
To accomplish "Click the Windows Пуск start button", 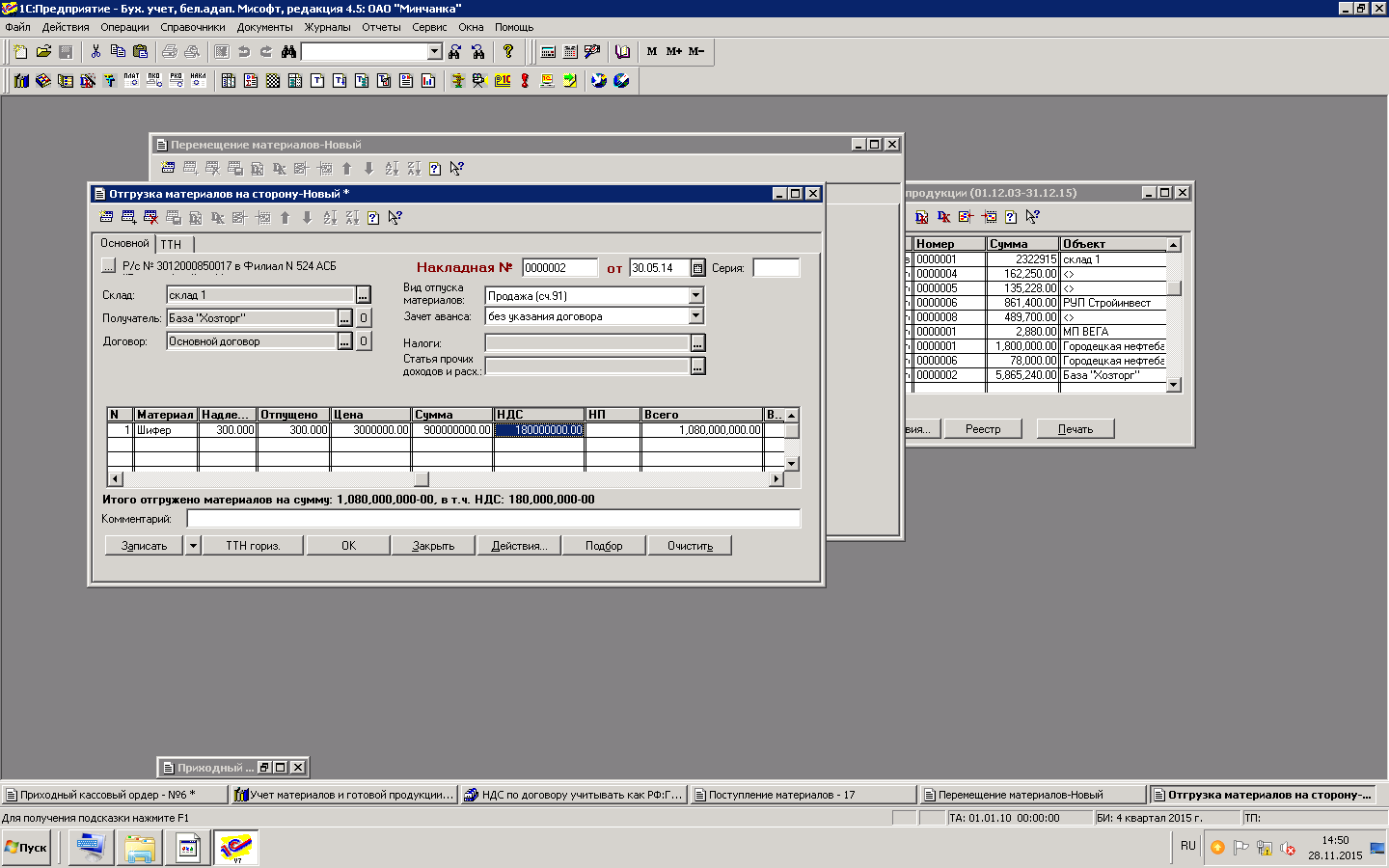I will [x=27, y=848].
